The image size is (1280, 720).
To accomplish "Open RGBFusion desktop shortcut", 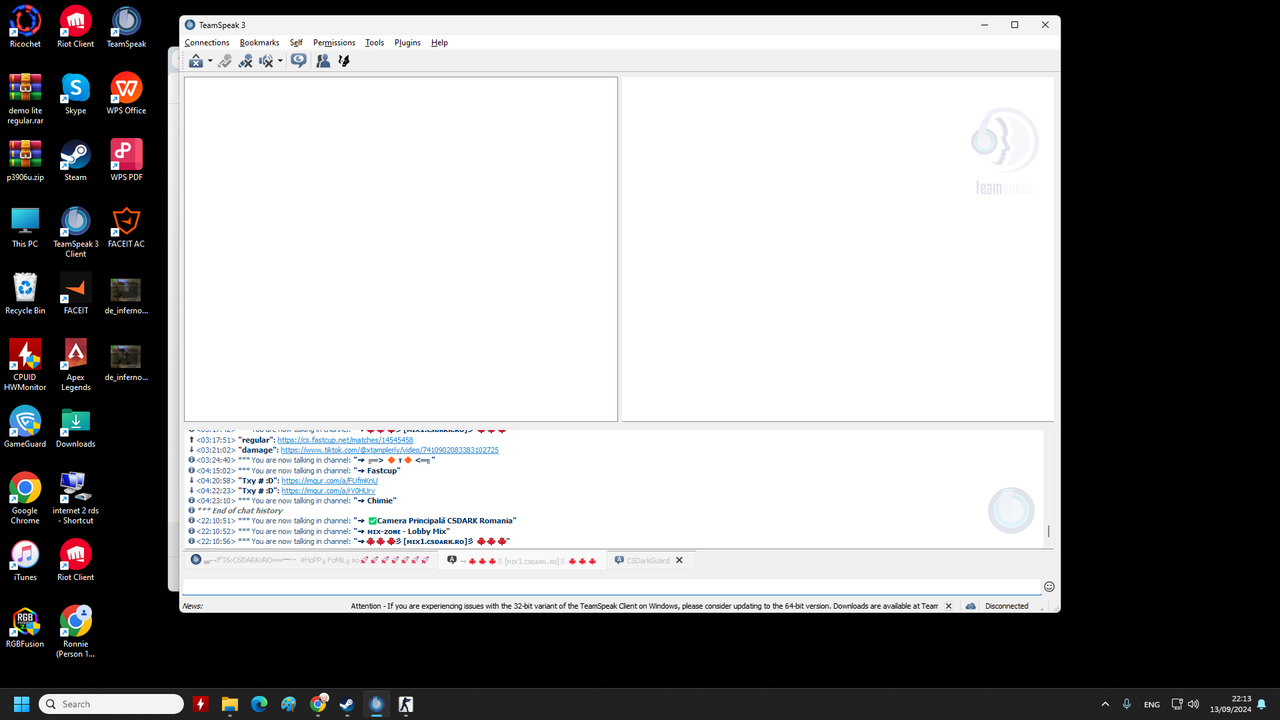I will (25, 627).
